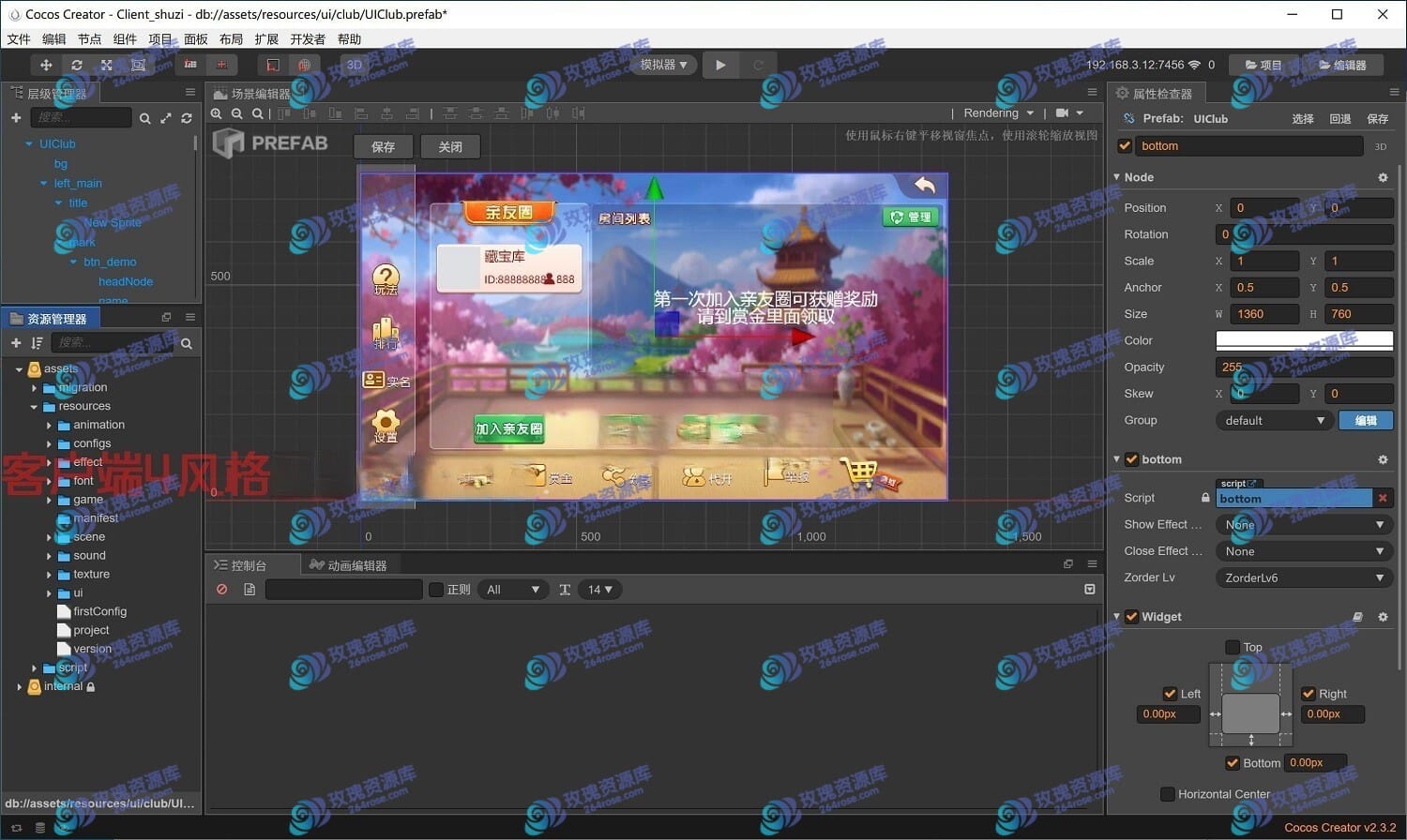Expand the animation folder in assets

[50, 426]
